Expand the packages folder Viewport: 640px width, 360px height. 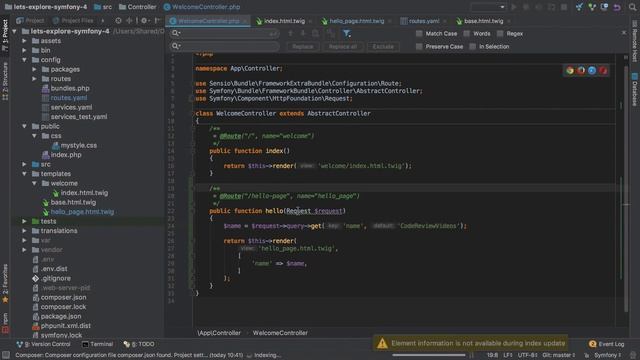[x=34, y=69]
